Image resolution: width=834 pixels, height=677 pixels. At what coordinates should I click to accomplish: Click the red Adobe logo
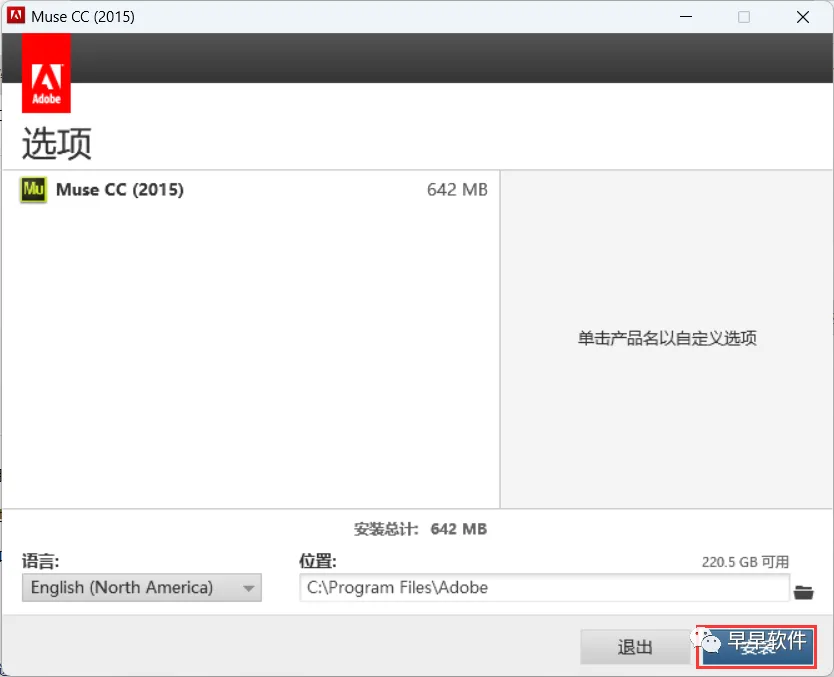(46, 73)
